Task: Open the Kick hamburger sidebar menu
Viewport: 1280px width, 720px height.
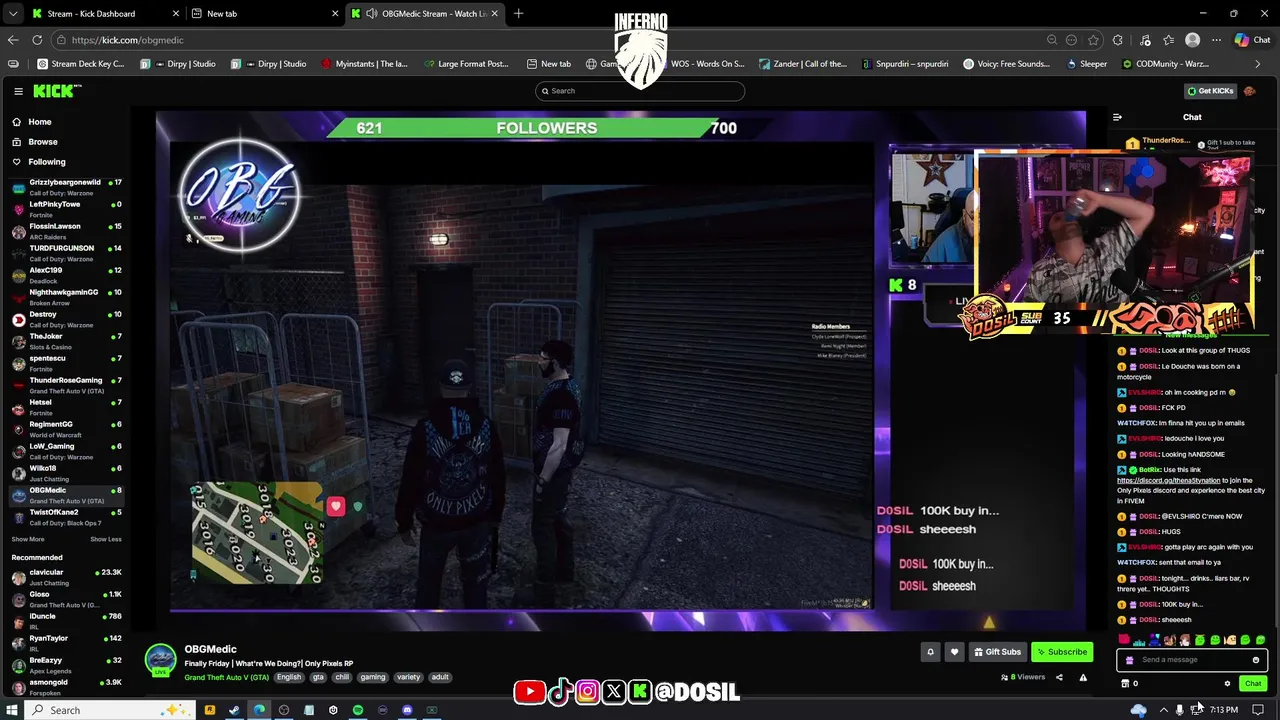Action: pos(18,91)
